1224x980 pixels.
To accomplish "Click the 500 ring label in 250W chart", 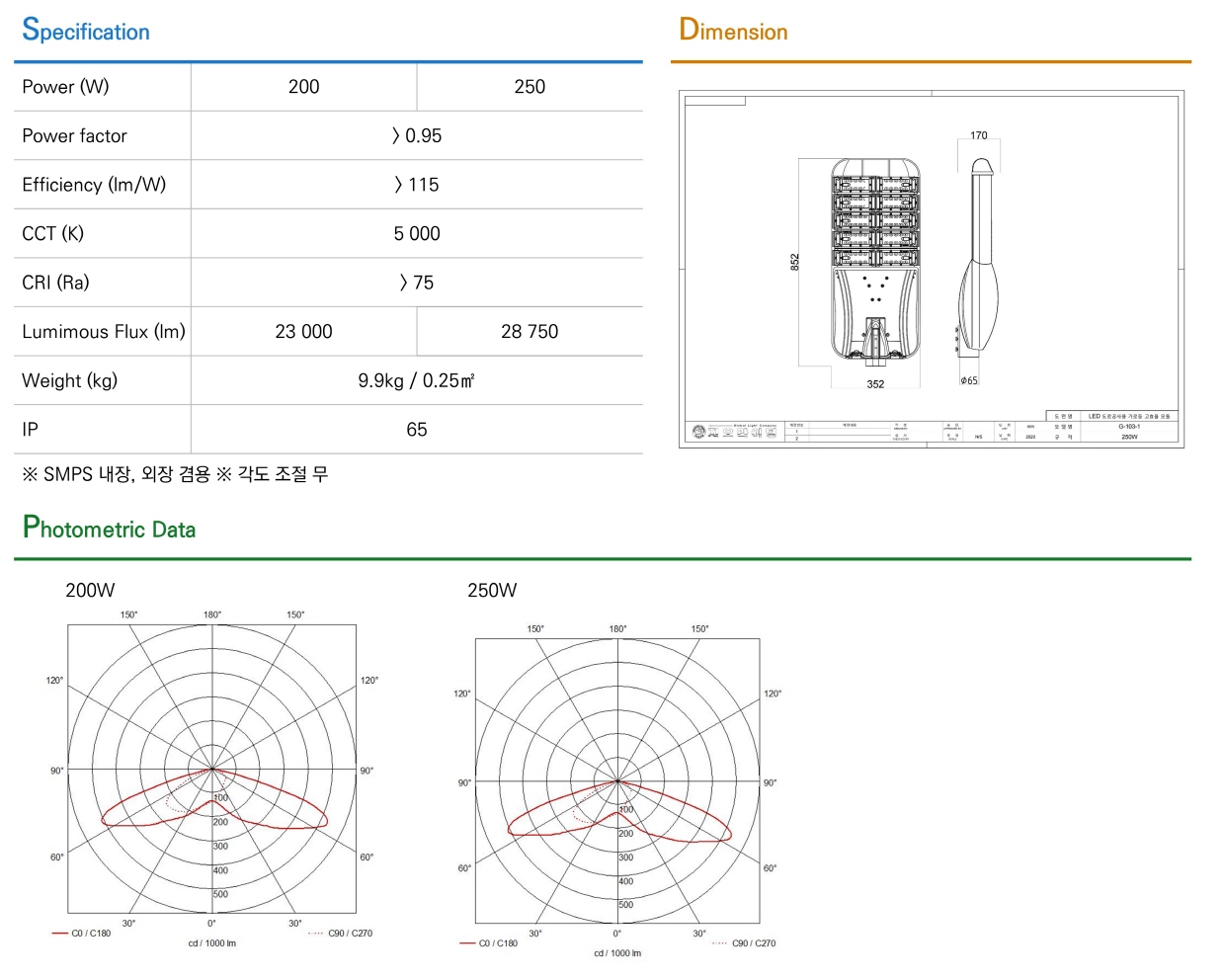I will click(x=626, y=905).
